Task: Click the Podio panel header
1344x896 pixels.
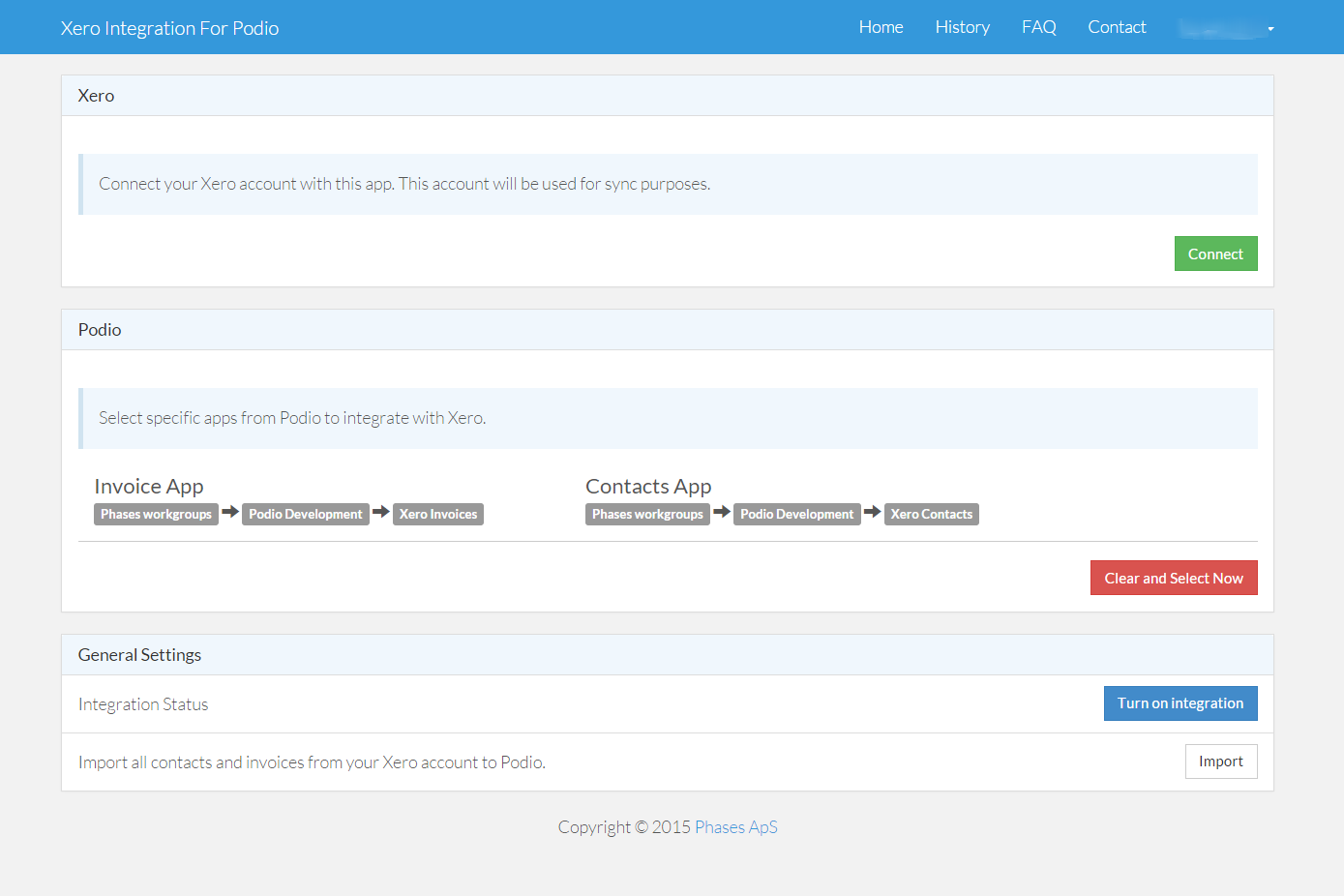Action: [668, 330]
